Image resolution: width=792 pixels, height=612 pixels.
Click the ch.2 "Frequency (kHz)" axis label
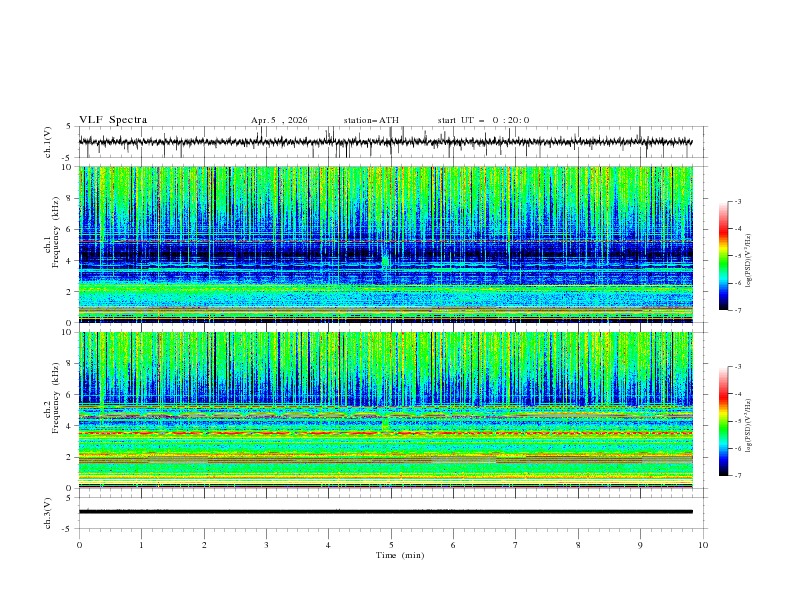pyautogui.click(x=56, y=398)
